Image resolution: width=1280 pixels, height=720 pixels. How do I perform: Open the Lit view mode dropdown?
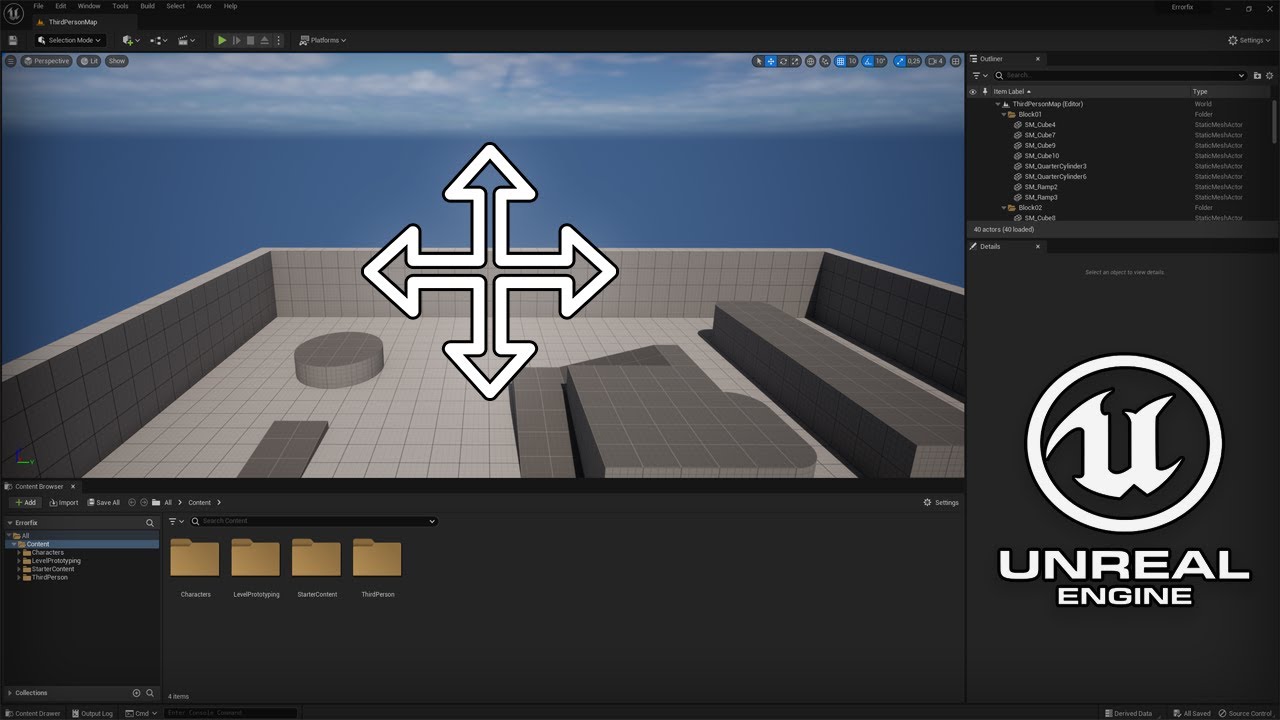point(90,61)
